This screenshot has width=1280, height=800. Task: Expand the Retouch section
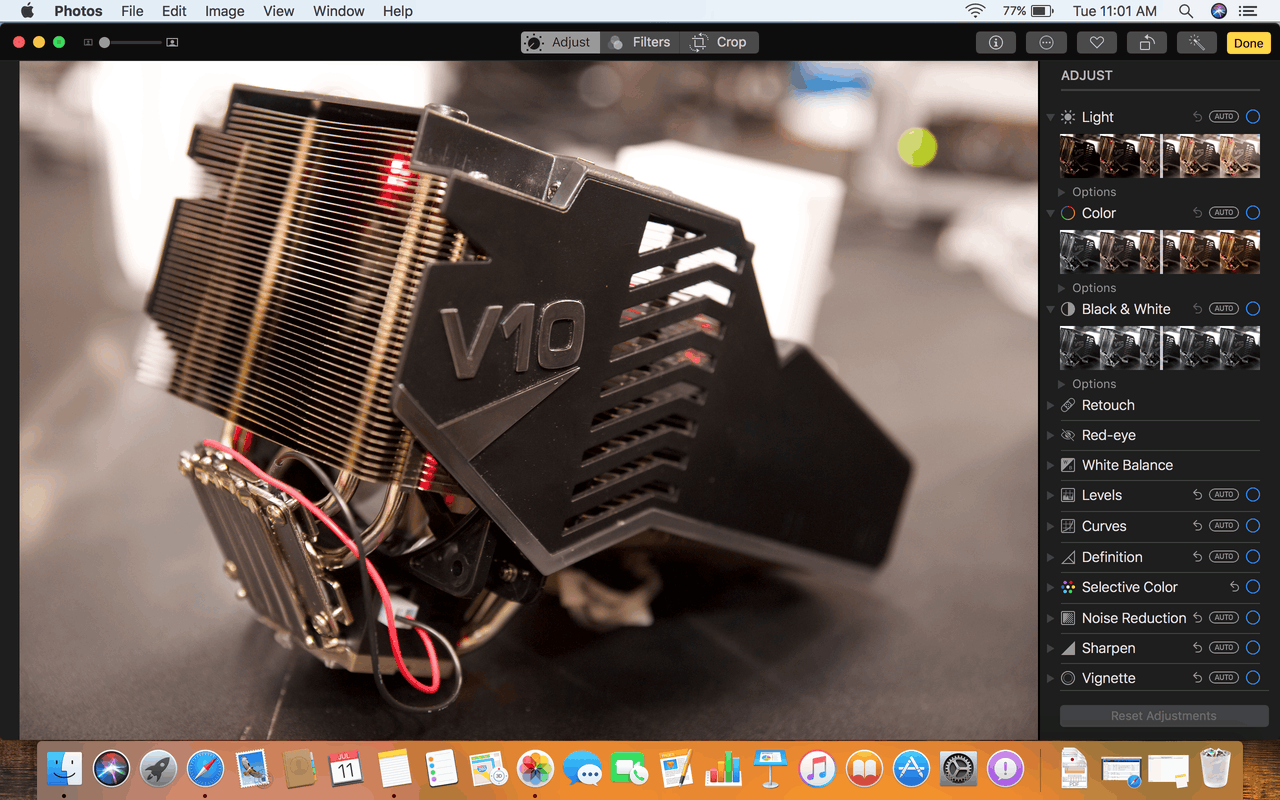(x=1050, y=405)
